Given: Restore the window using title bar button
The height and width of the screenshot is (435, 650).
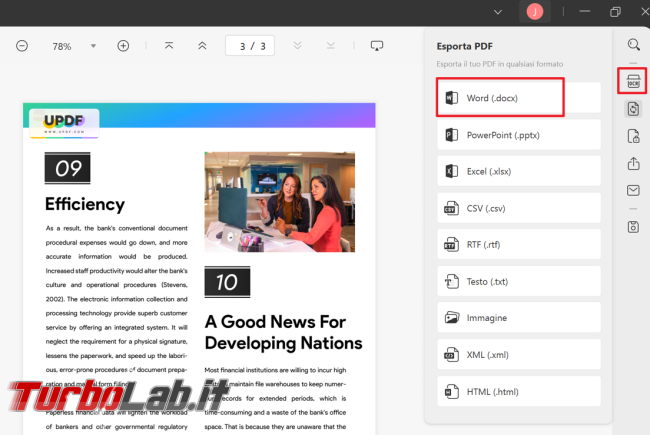Looking at the screenshot, I should (x=615, y=12).
